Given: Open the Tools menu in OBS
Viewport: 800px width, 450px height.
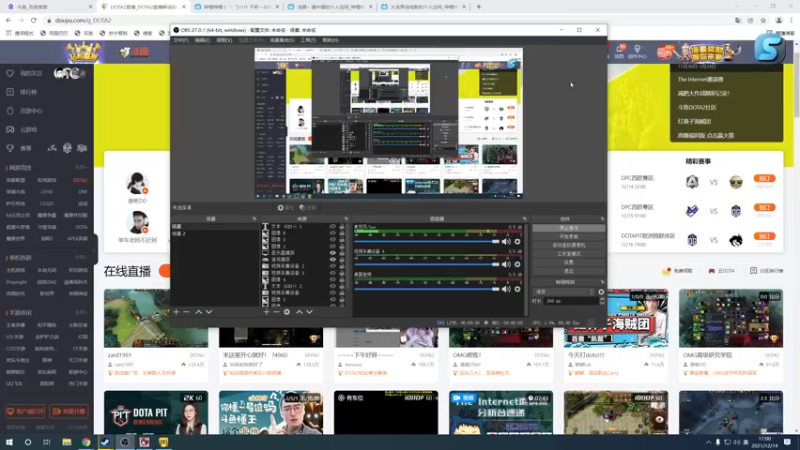Looking at the screenshot, I should point(308,40).
